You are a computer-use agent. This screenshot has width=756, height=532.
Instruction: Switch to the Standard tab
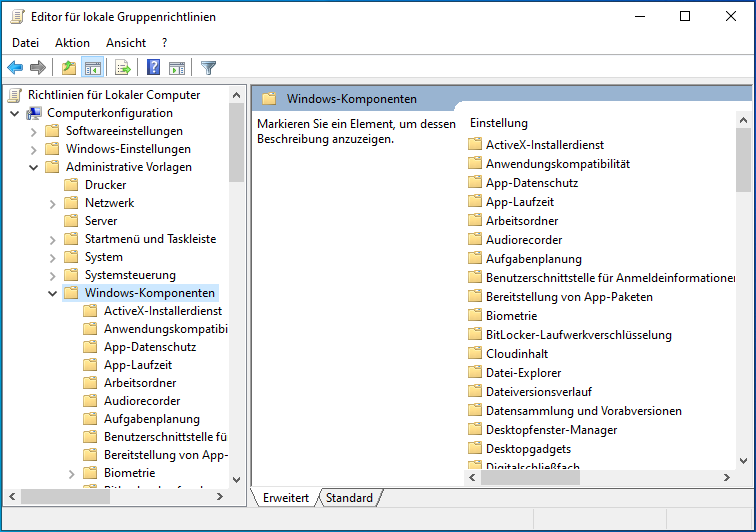(x=349, y=498)
